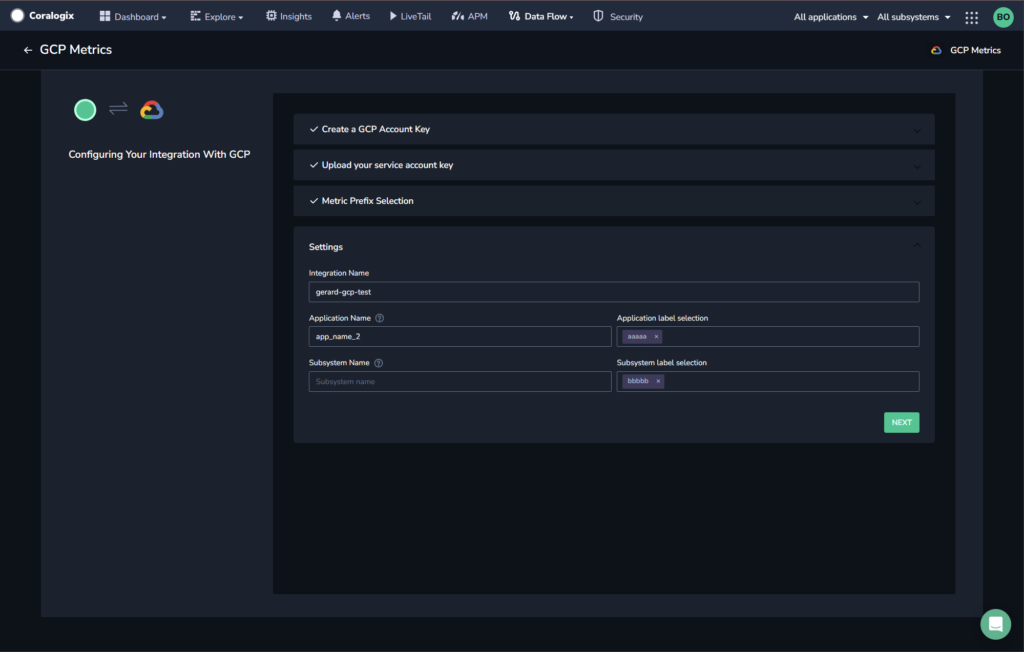Click the Google Cloud icon beside the top-right GCP Metrics
The width and height of the screenshot is (1024, 652).
[x=936, y=50]
